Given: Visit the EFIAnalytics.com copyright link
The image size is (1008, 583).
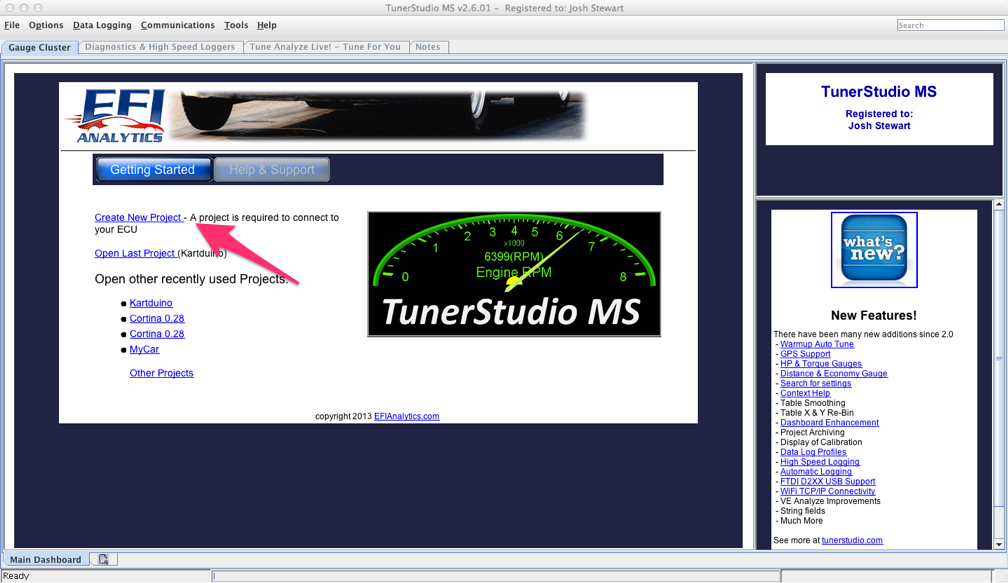Looking at the screenshot, I should (x=407, y=416).
